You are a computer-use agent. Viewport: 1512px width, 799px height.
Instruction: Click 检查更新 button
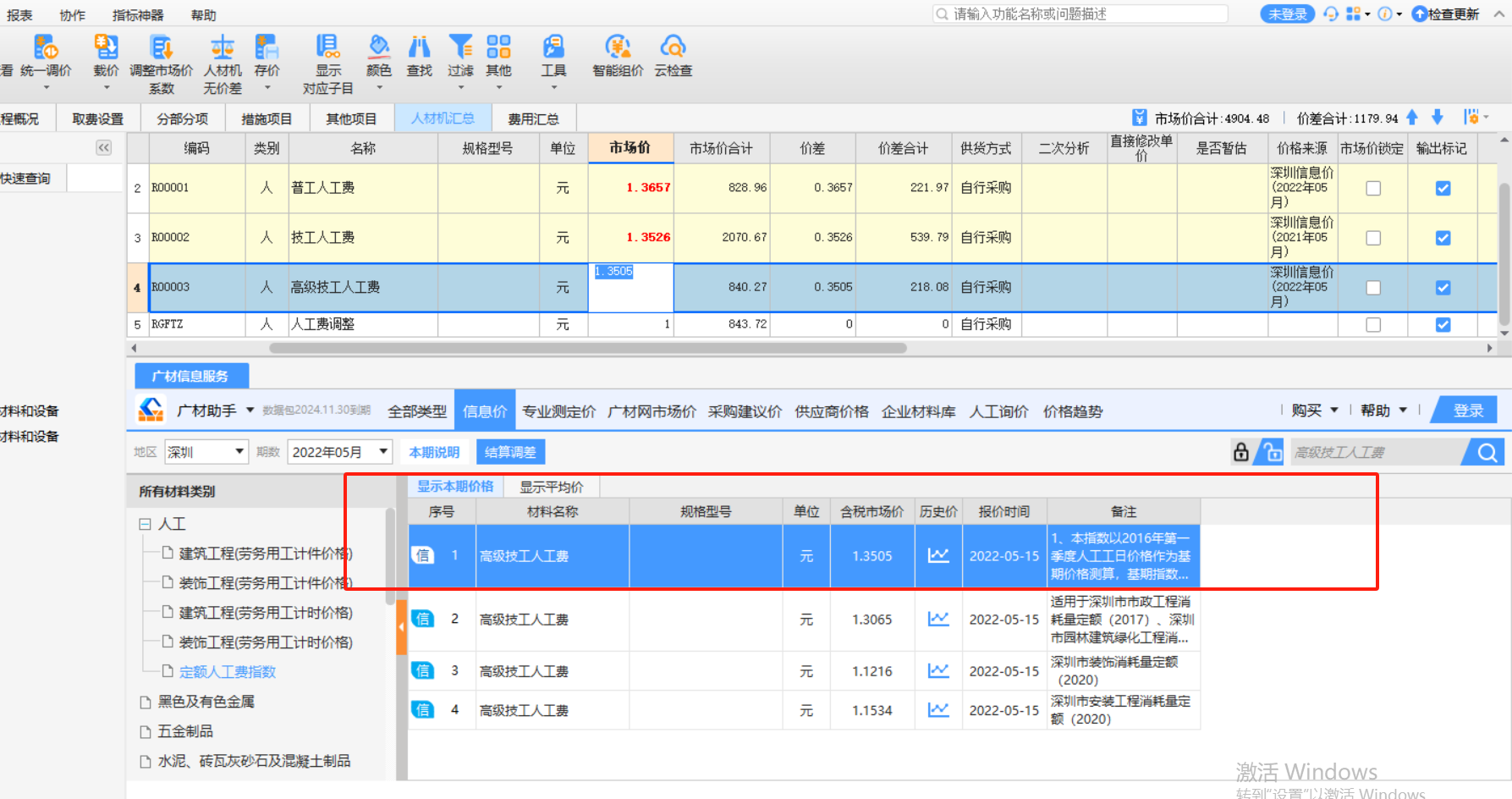(1446, 14)
